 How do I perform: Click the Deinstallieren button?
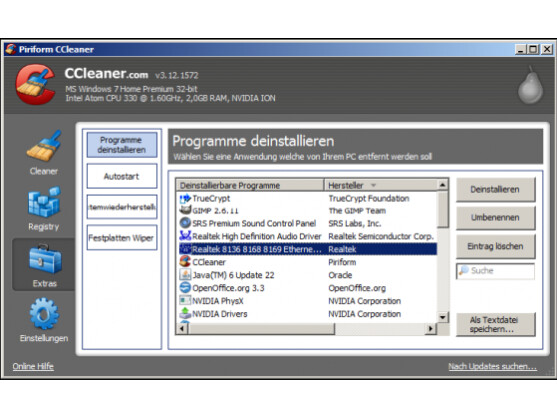[496, 190]
